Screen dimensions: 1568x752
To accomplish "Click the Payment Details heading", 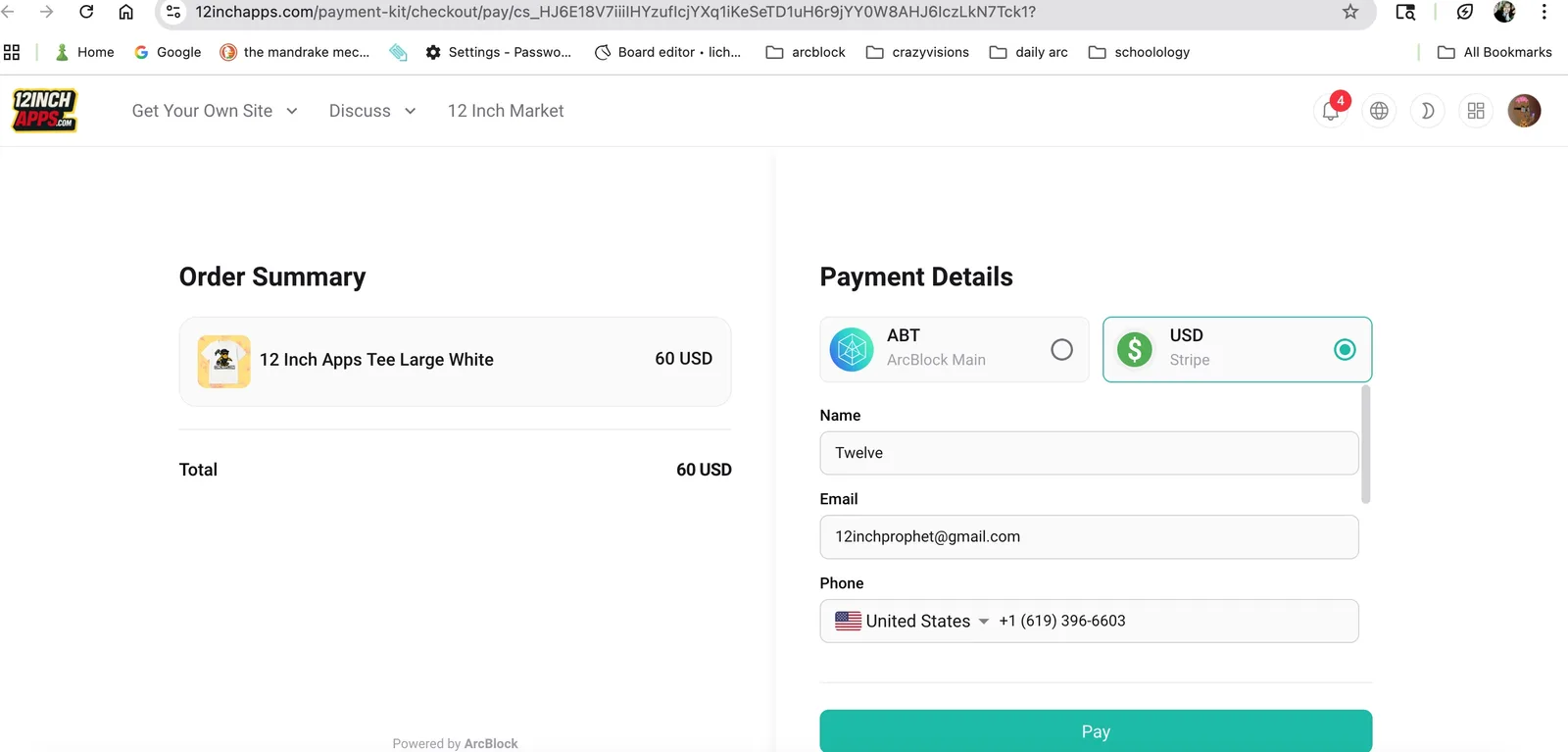I will (916, 277).
